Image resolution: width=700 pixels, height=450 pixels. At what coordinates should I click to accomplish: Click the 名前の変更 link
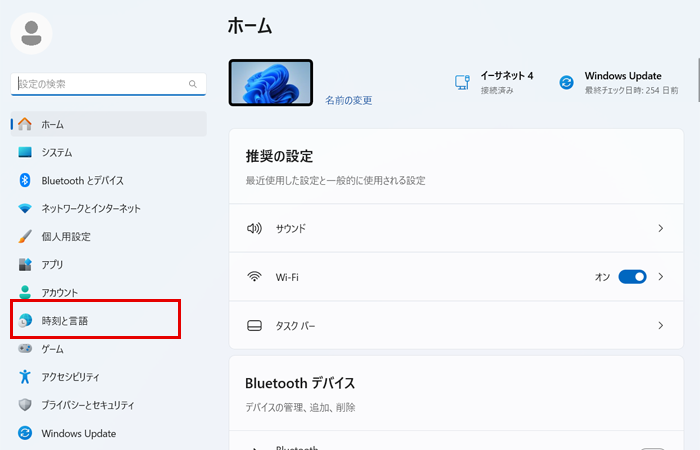tap(349, 100)
